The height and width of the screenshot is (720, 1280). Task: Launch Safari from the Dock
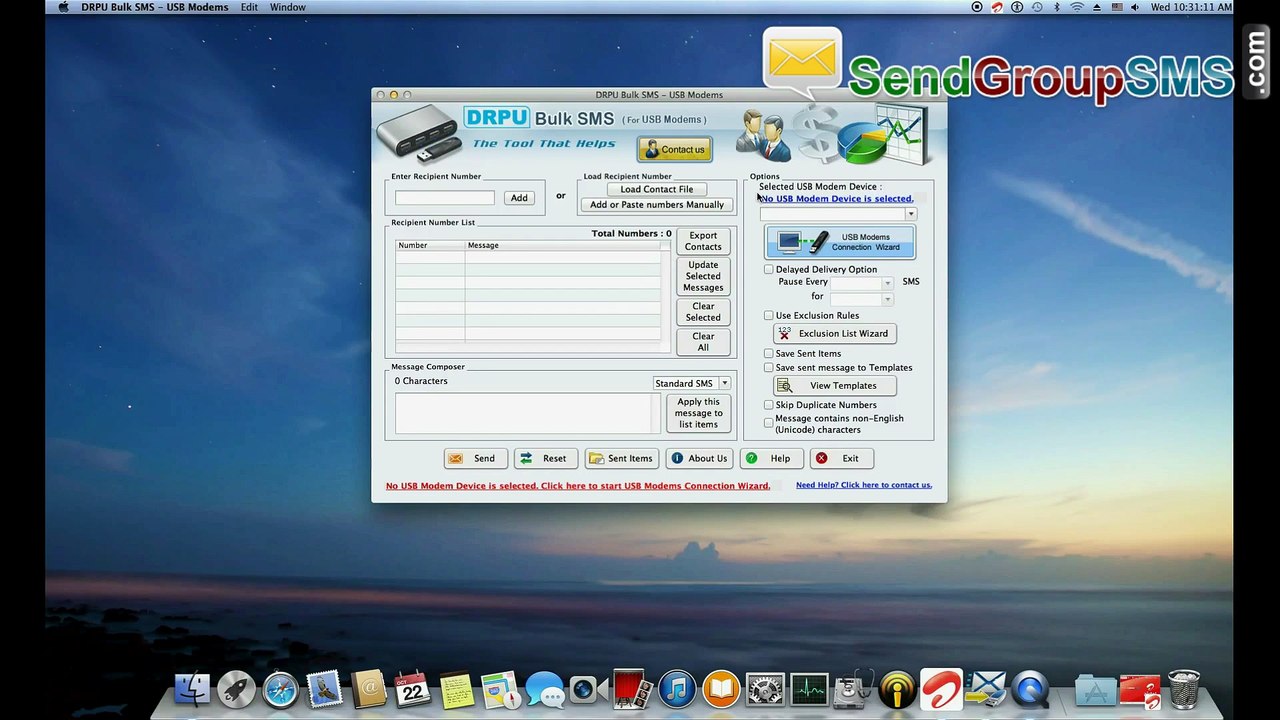(280, 690)
